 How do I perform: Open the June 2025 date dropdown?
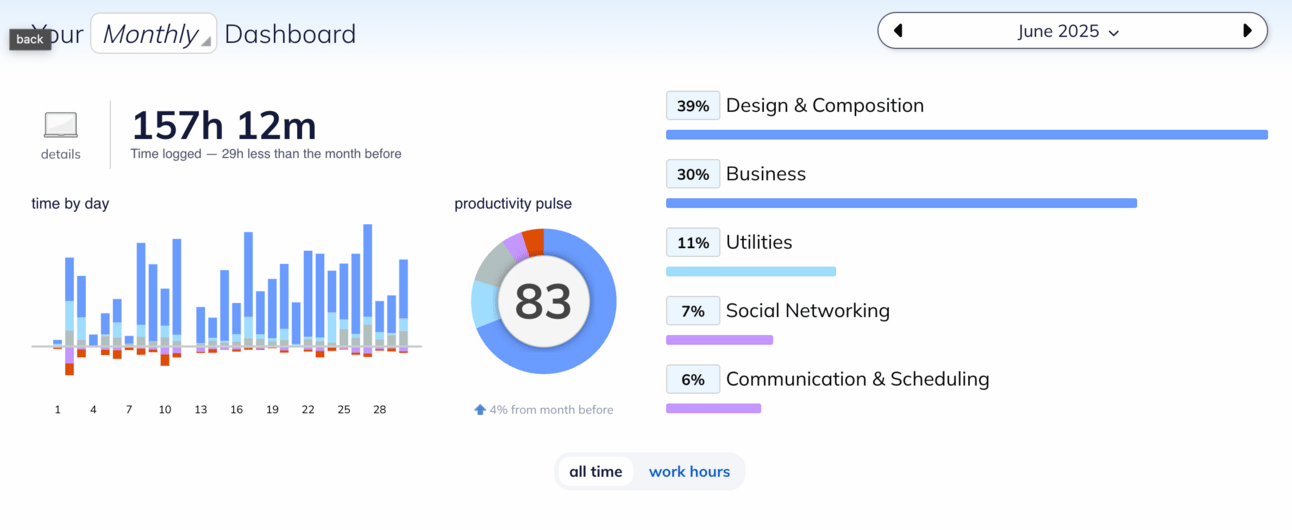(x=1068, y=31)
